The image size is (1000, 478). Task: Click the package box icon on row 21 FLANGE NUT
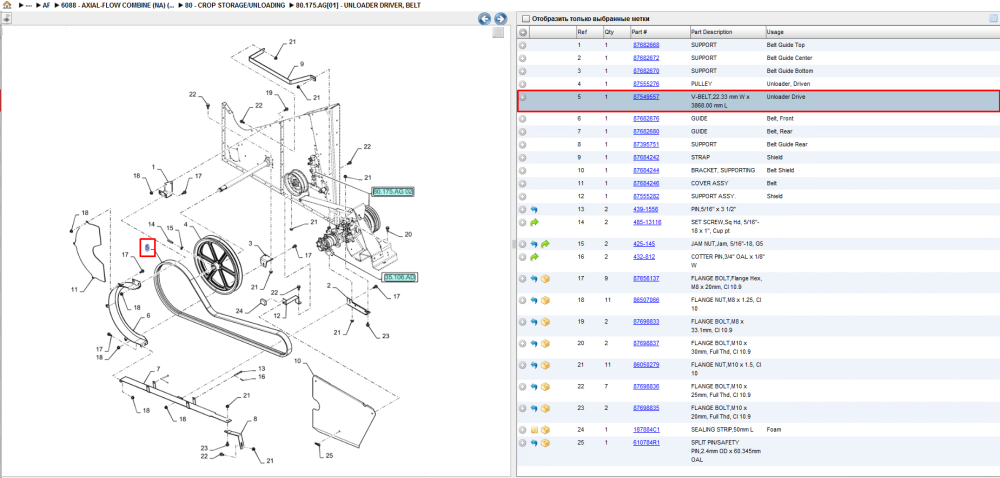pos(545,365)
